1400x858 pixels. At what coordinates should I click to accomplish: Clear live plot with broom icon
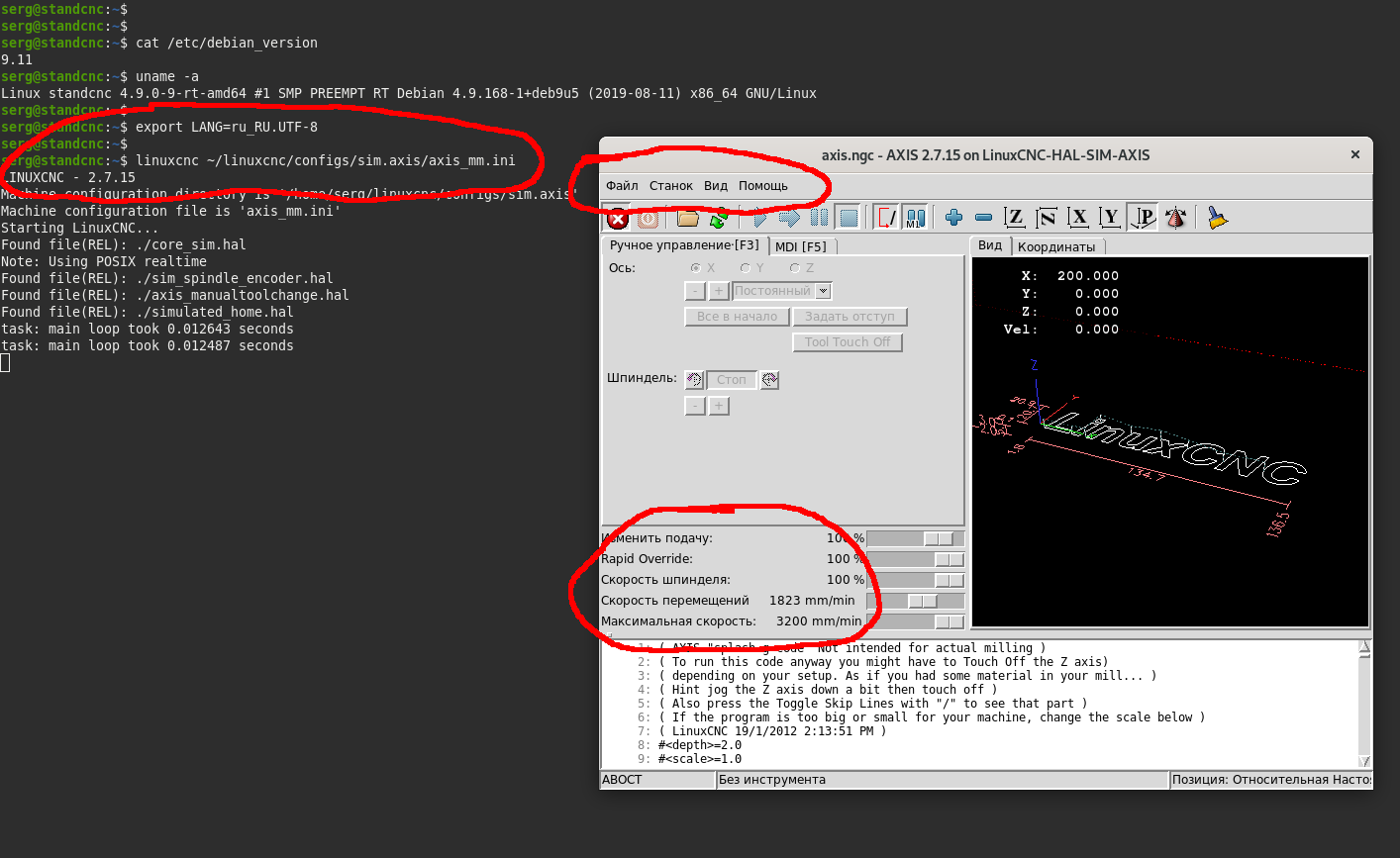point(1217,218)
